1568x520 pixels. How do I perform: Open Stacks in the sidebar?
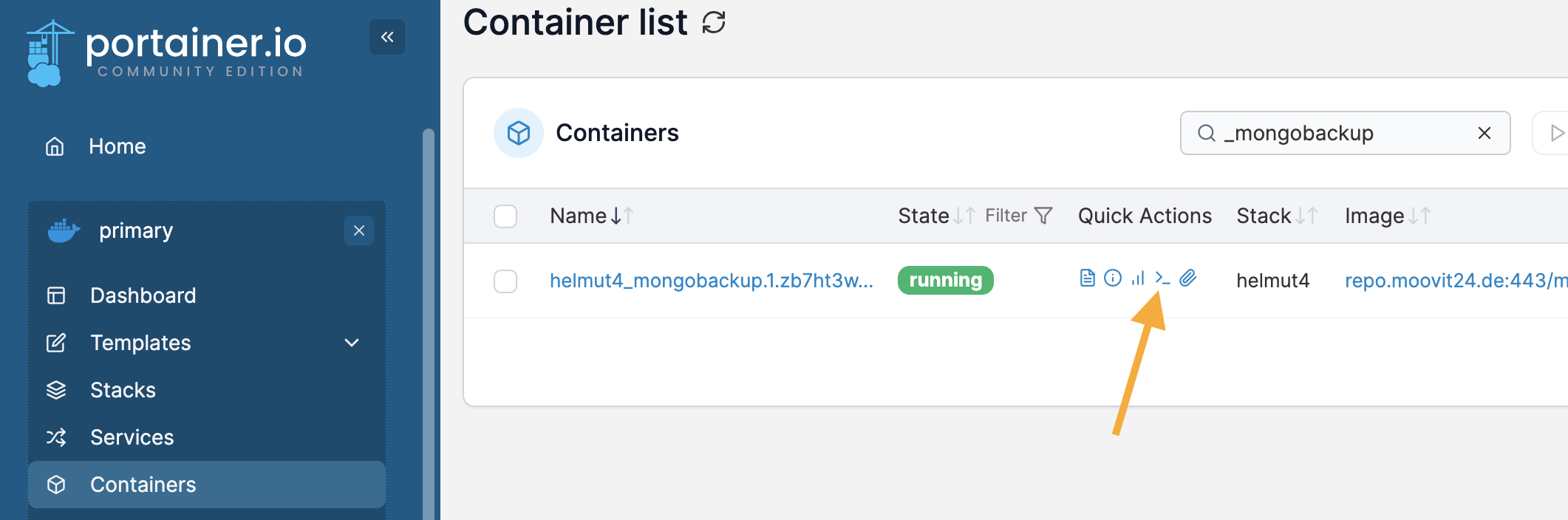coord(123,390)
